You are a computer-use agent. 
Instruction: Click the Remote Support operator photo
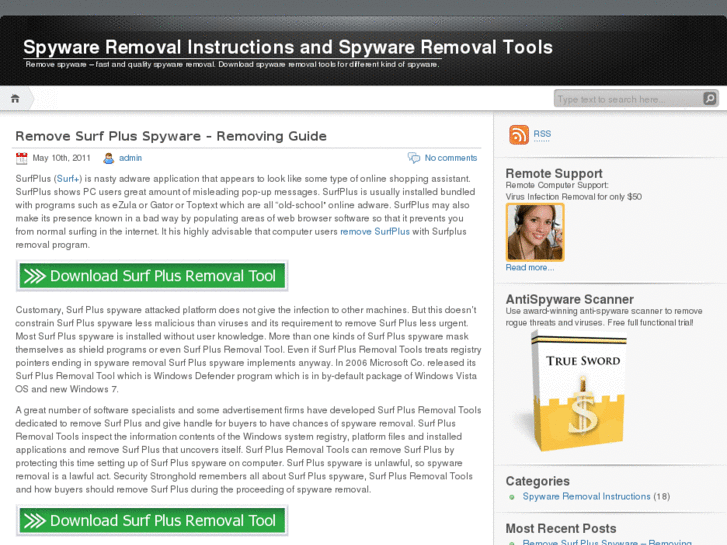[535, 232]
